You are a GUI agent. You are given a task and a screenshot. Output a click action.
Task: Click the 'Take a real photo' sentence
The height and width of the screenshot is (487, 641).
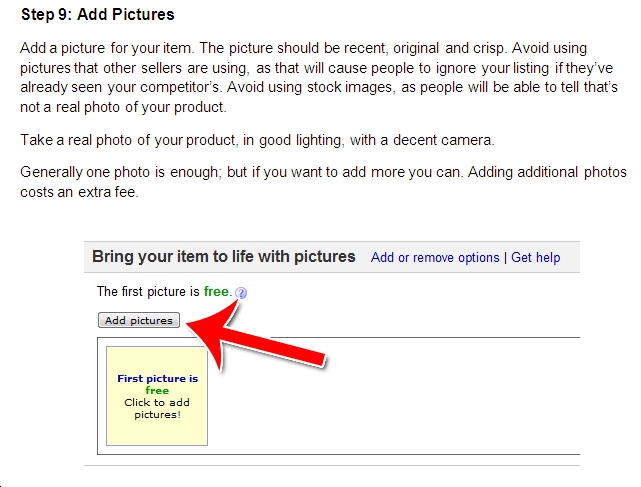coord(257,140)
